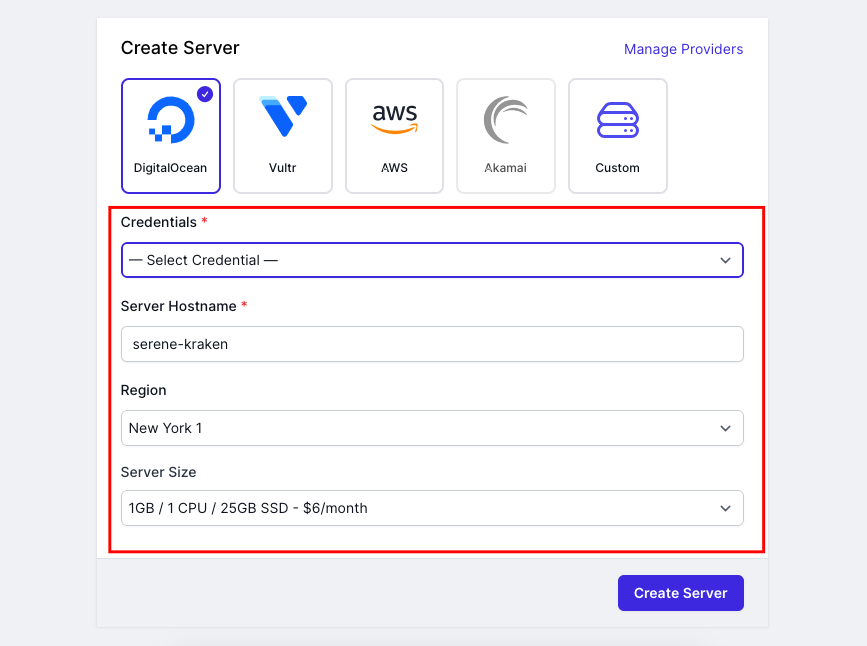This screenshot has height=646, width=867.
Task: Switch provider to AWS label
Action: click(394, 168)
